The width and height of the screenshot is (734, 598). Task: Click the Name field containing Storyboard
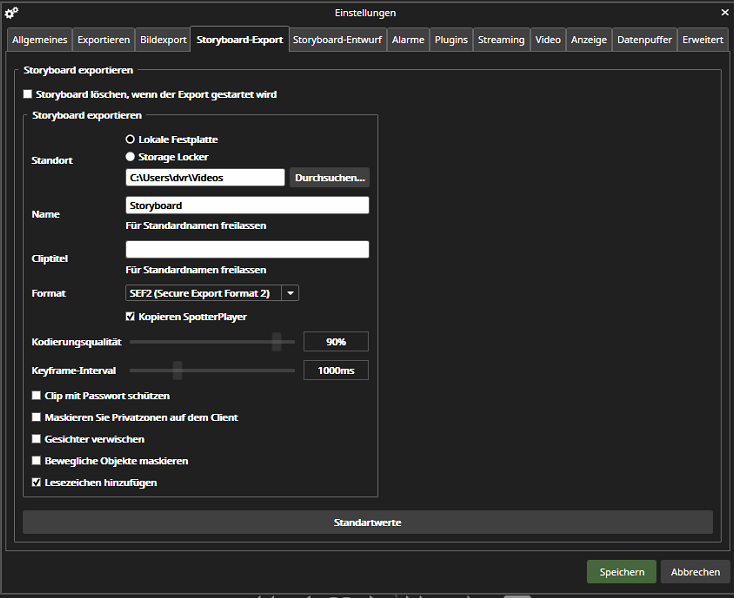247,205
